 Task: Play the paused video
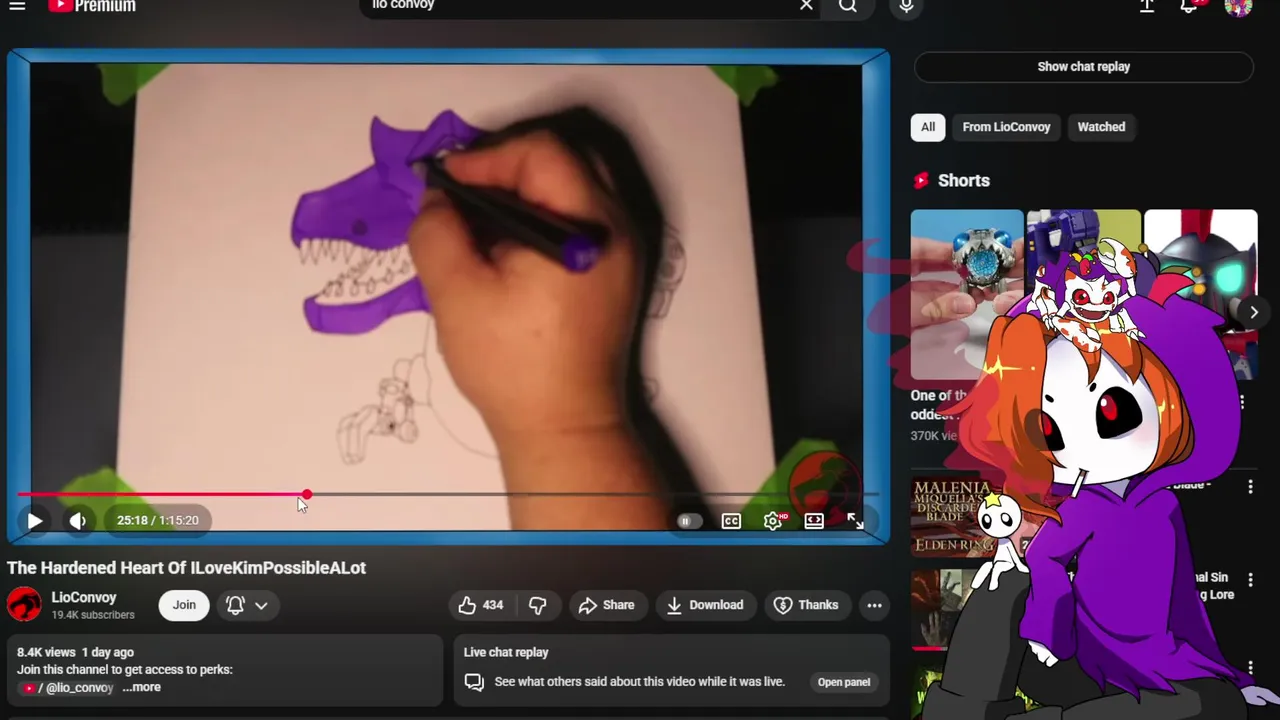34,520
